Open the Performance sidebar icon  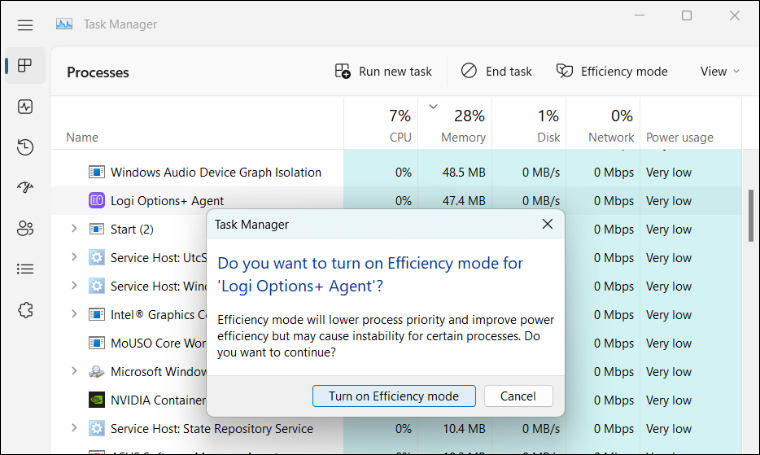25,107
